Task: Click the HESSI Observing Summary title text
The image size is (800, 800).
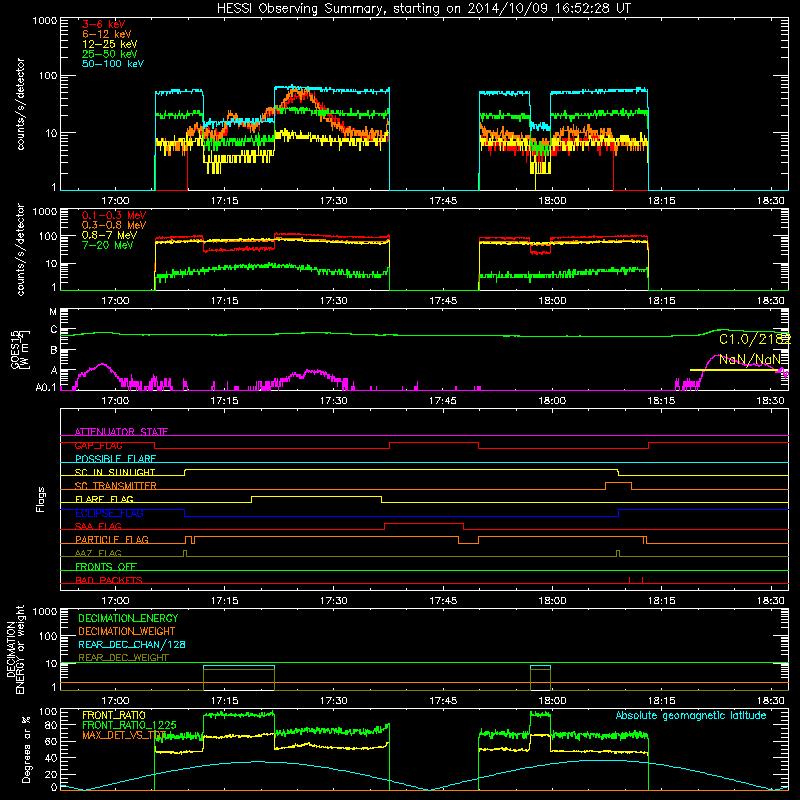Action: 424,9
